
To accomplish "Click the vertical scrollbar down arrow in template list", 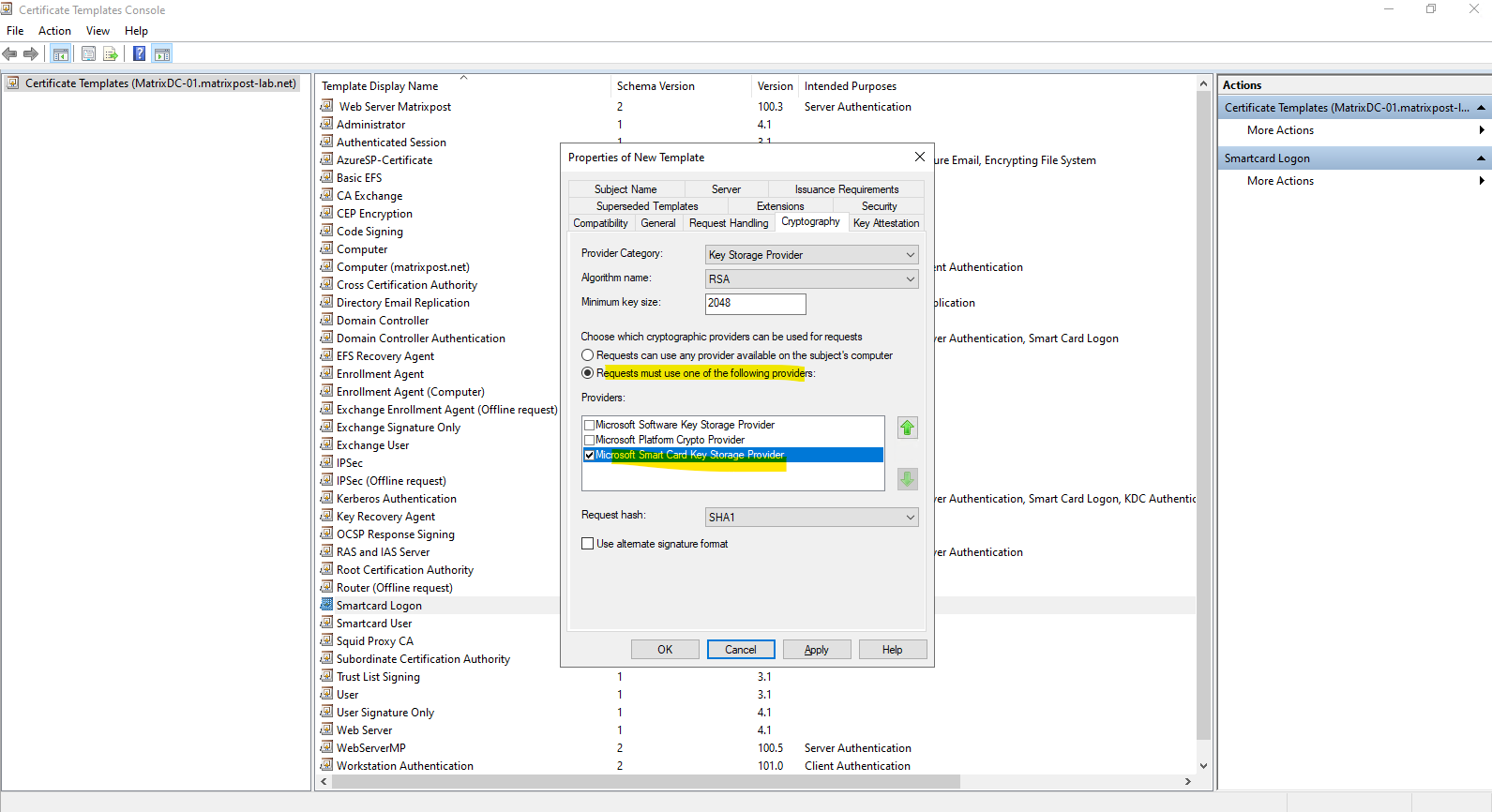I will (x=1204, y=766).
